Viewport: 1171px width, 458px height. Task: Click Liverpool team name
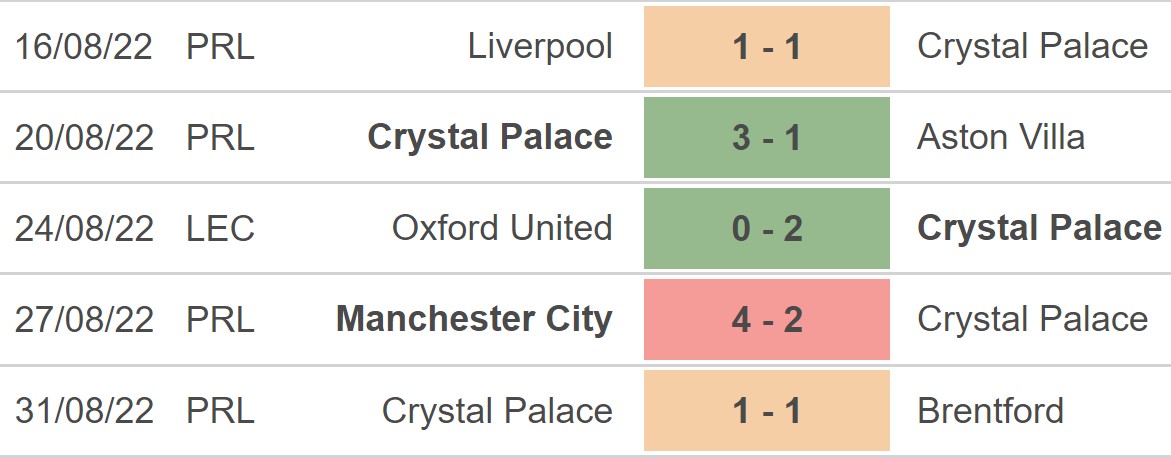(x=540, y=46)
